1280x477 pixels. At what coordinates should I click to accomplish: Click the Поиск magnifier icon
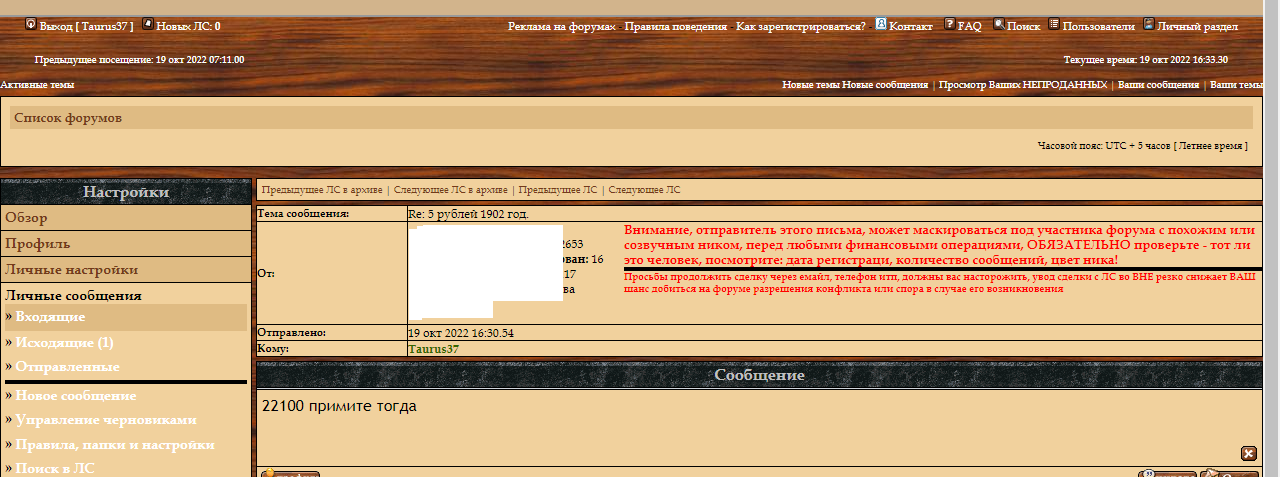tap(999, 24)
